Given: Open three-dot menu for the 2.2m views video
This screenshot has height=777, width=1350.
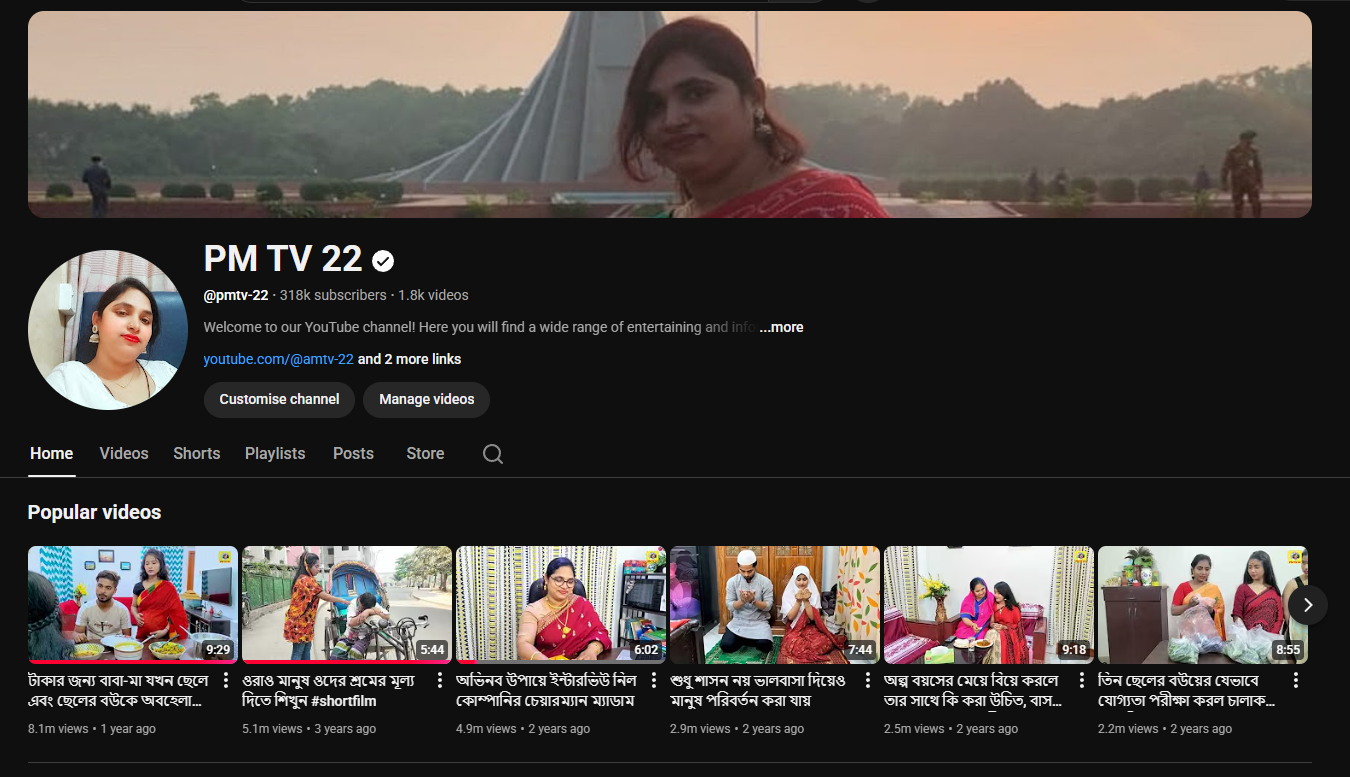Looking at the screenshot, I should click(x=1295, y=680).
